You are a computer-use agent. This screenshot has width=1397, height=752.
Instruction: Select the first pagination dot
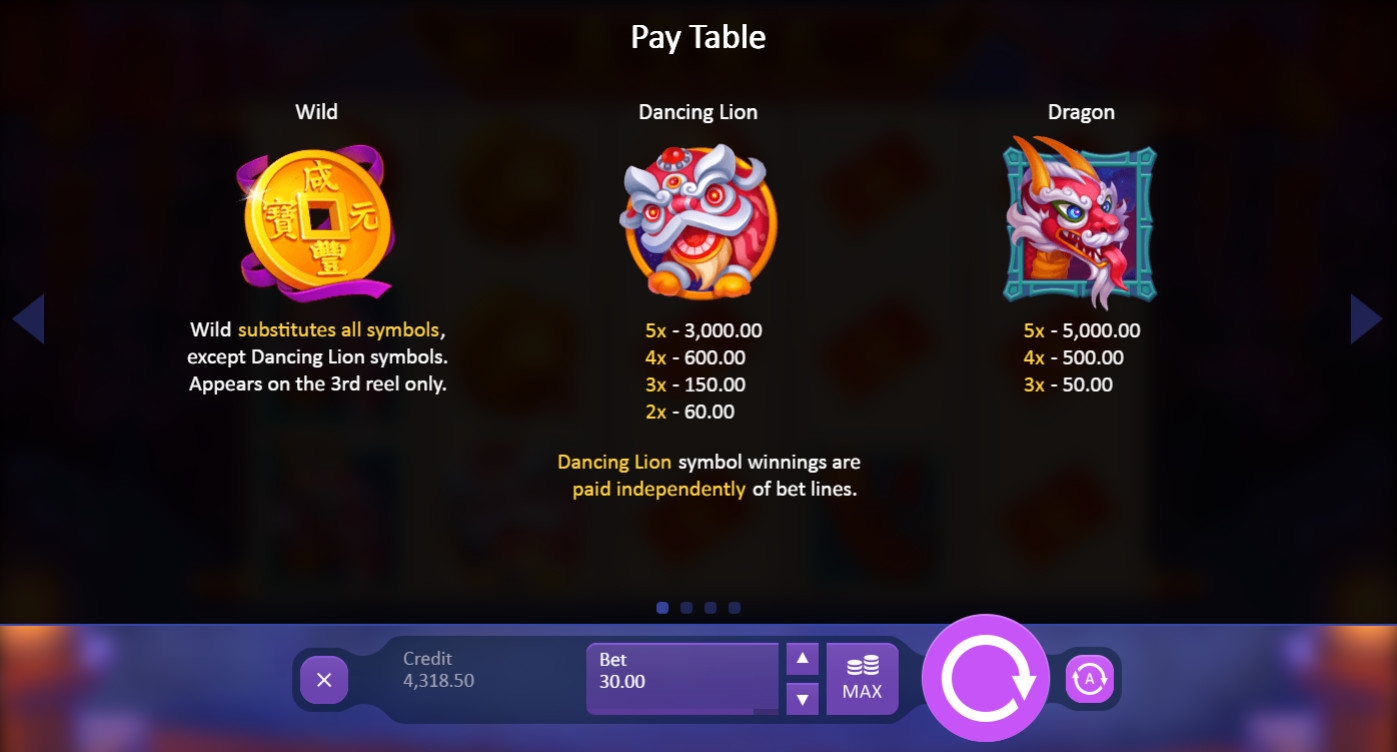pyautogui.click(x=662, y=607)
